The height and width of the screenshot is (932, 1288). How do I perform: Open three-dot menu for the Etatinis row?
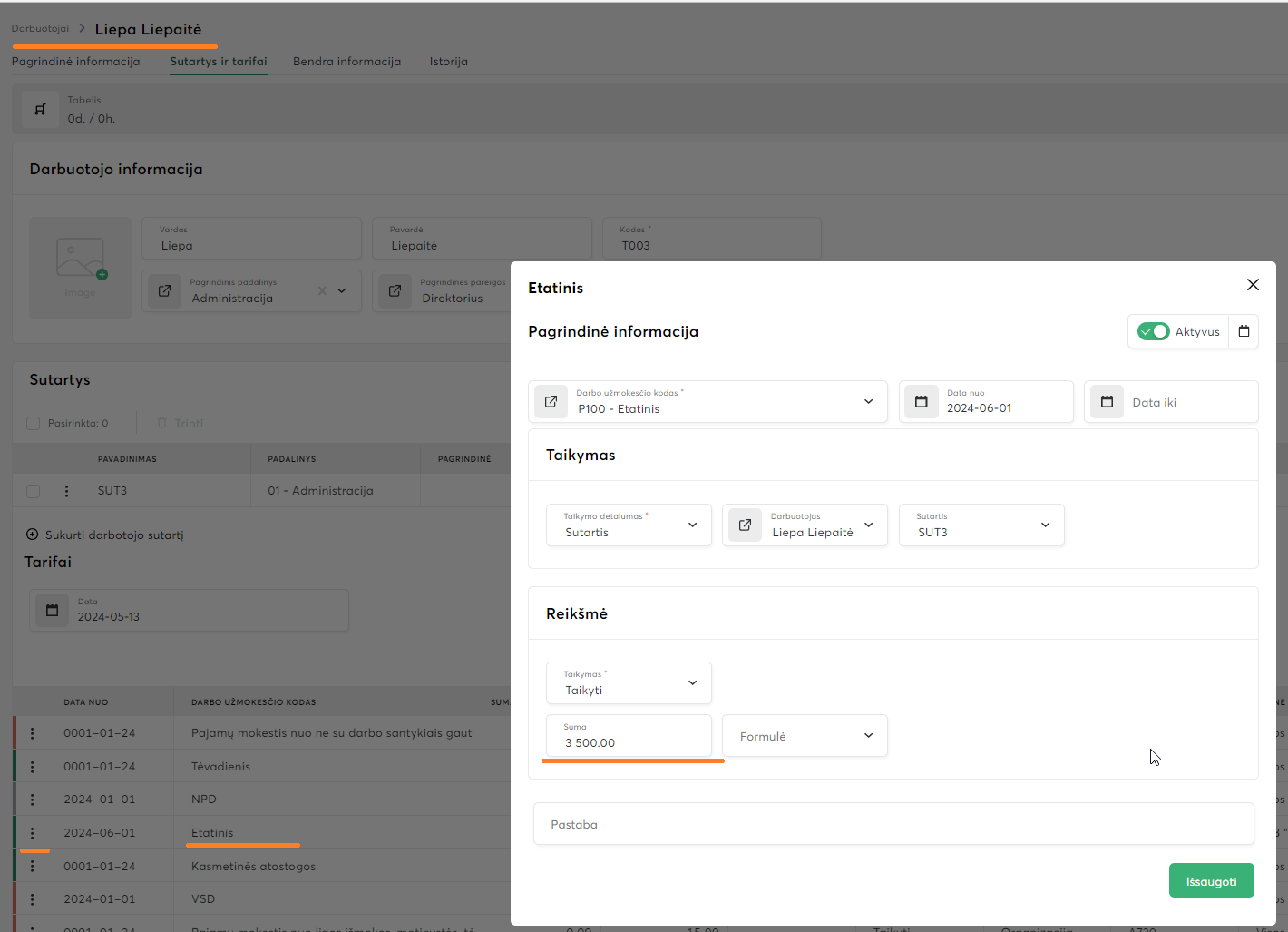pyautogui.click(x=33, y=833)
